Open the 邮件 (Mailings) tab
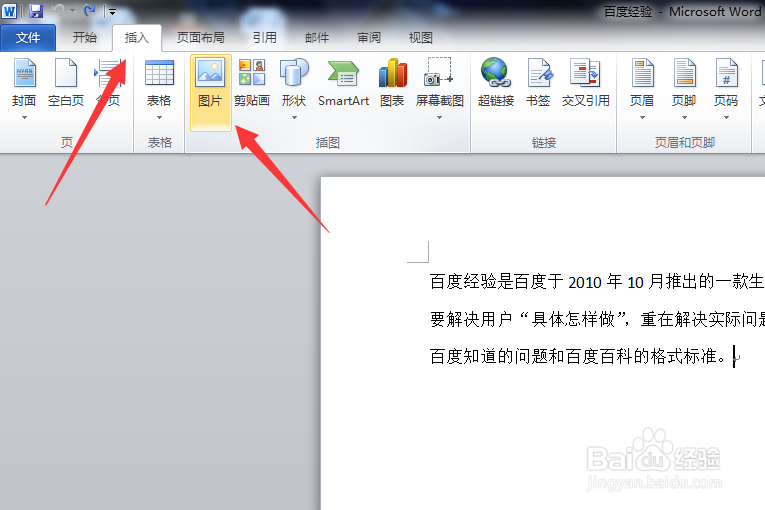The image size is (765, 510). (317, 38)
